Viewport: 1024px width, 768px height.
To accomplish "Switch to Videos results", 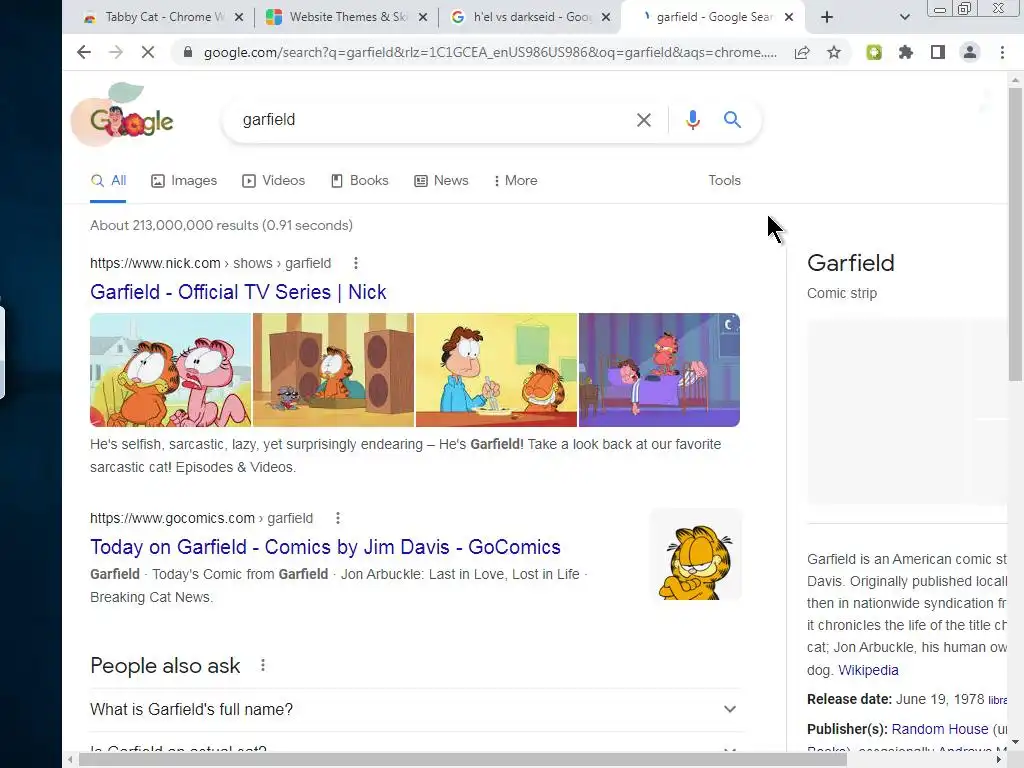I will pyautogui.click(x=274, y=181).
